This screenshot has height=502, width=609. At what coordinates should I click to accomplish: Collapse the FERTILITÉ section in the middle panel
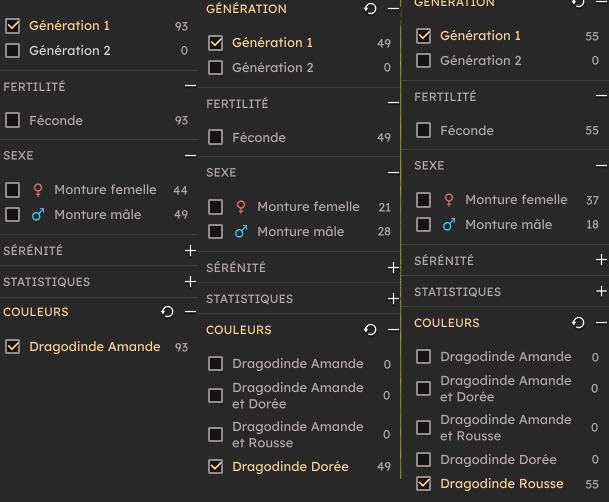click(393, 103)
